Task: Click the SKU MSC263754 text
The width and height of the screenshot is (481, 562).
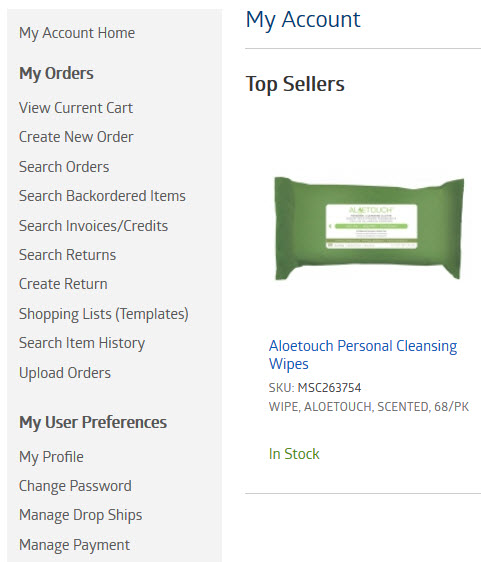Action: coord(315,388)
